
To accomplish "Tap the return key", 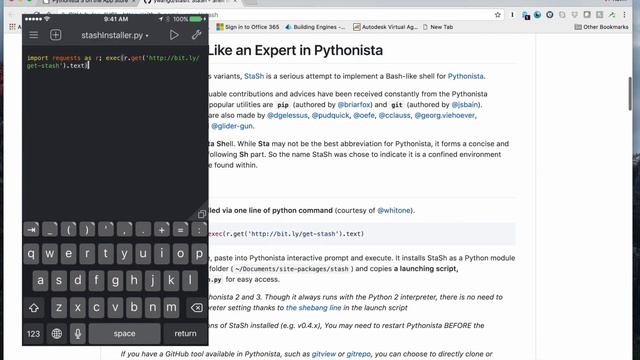I will pos(185,333).
